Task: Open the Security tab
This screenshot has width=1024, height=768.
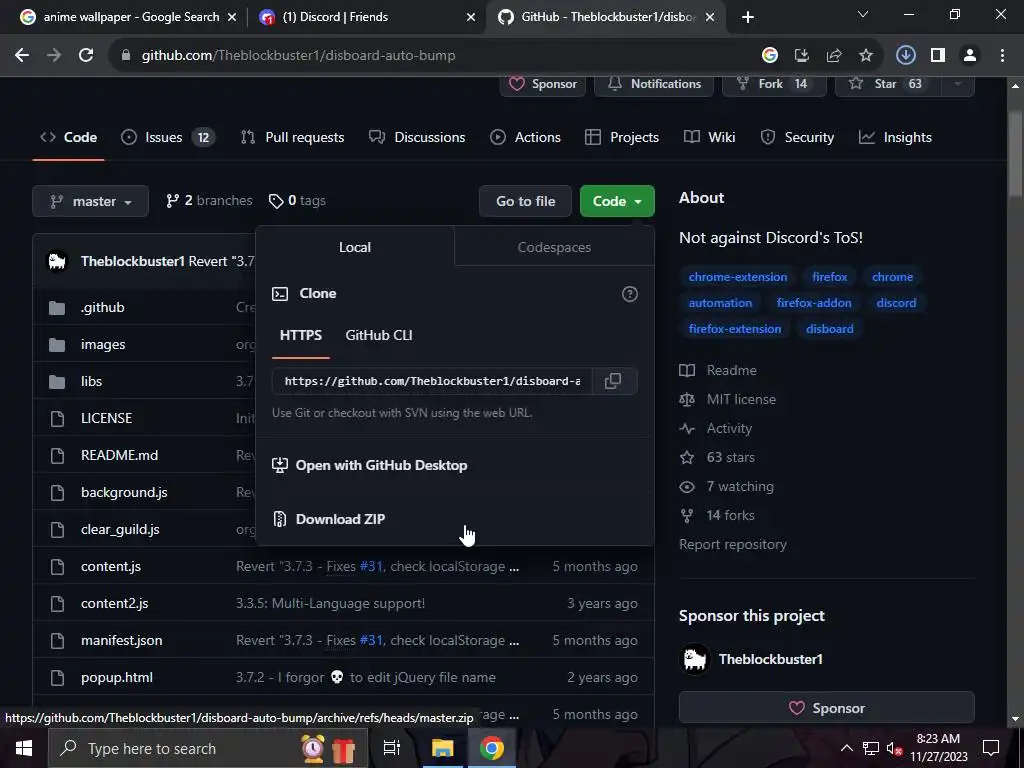Action: point(797,137)
